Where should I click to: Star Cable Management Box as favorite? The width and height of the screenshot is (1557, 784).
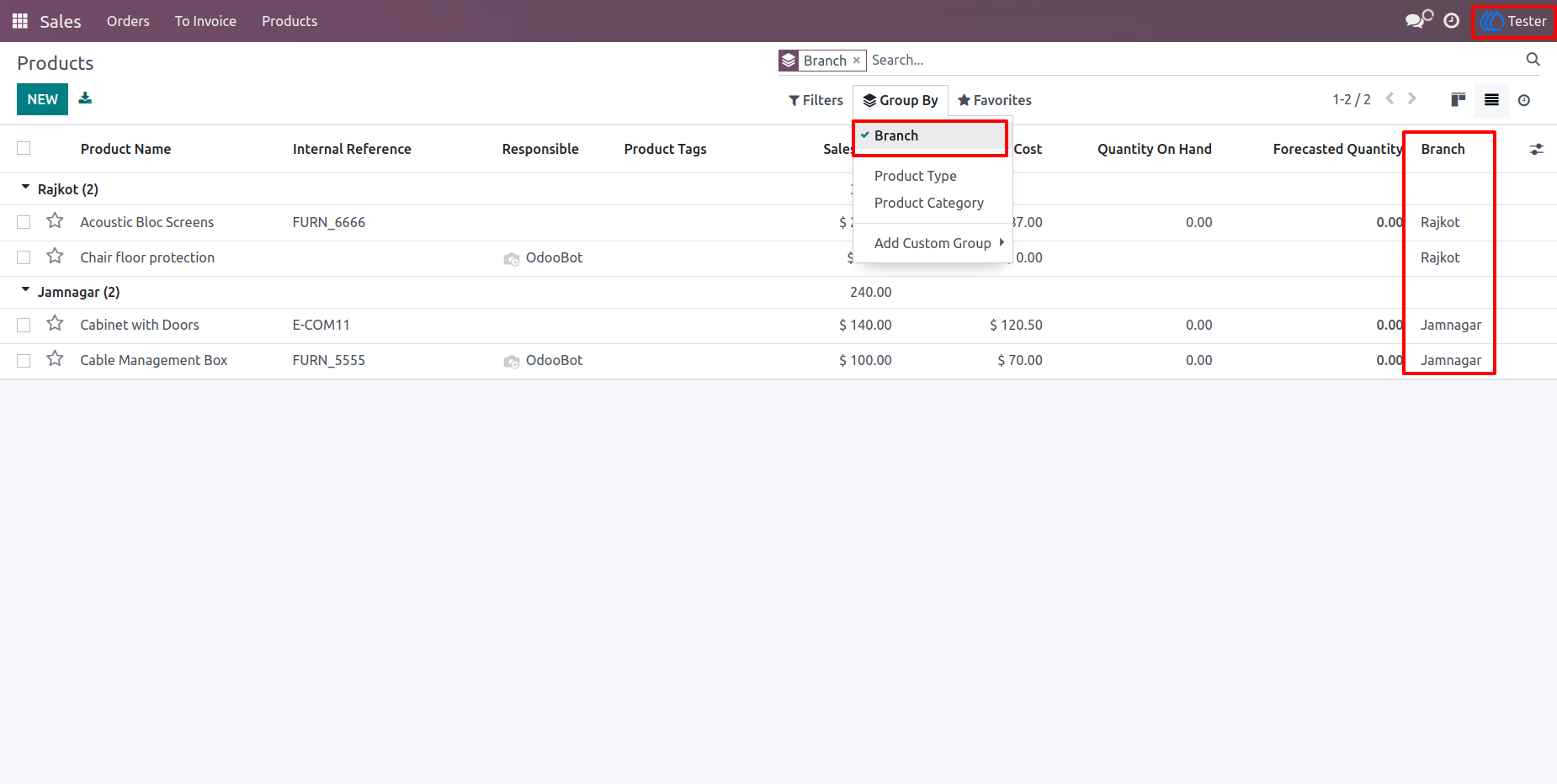(x=56, y=359)
